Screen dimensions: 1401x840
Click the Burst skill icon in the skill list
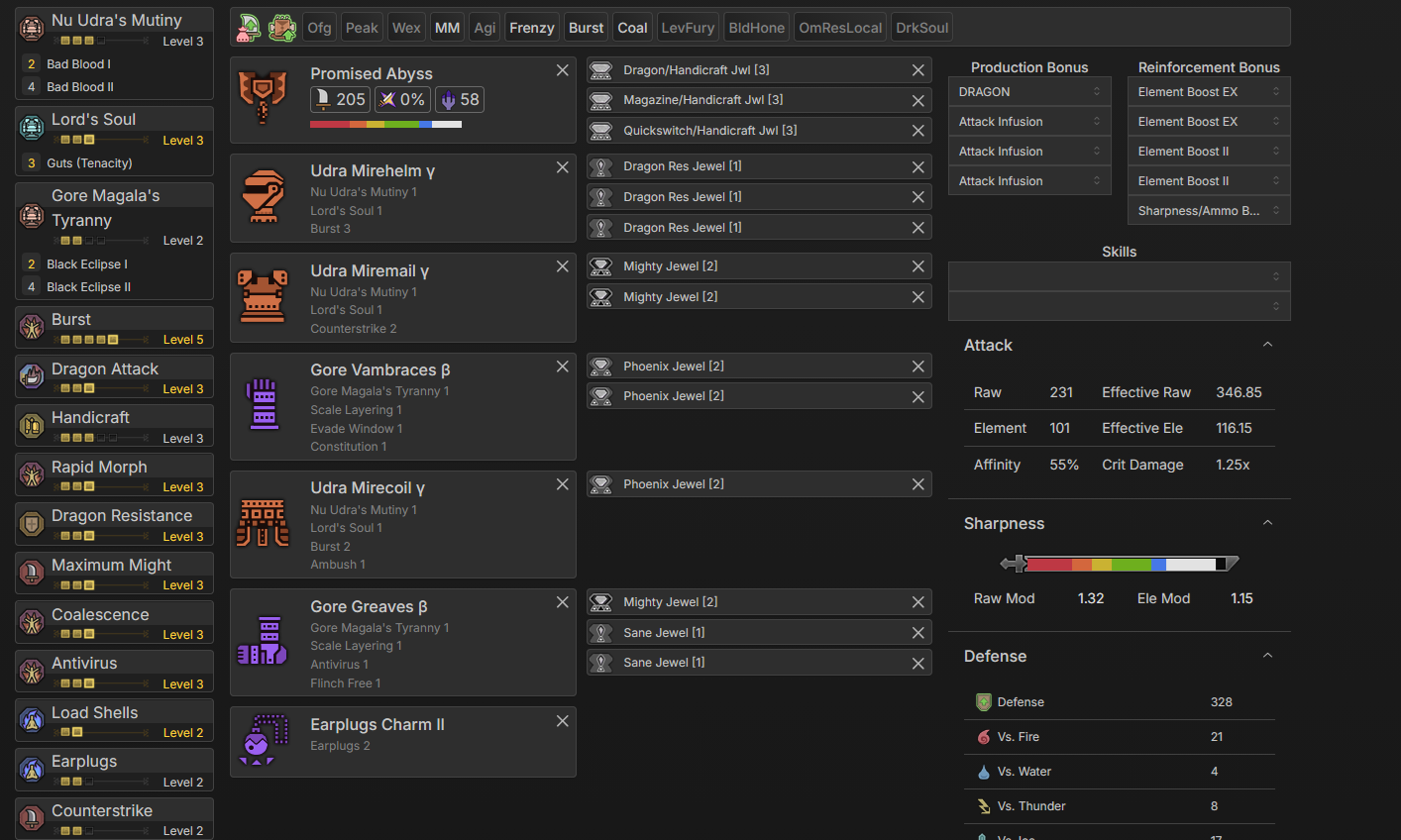pos(32,327)
